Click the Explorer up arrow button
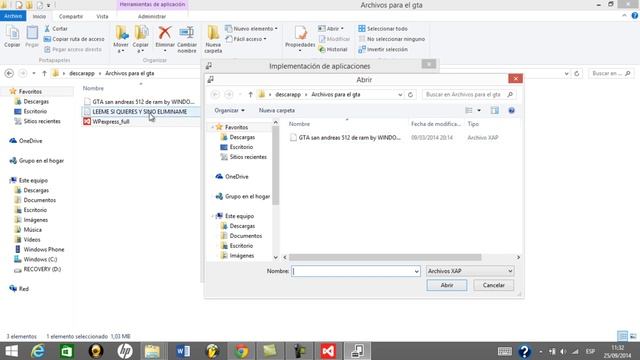This screenshot has width=640, height=360. coord(44,73)
